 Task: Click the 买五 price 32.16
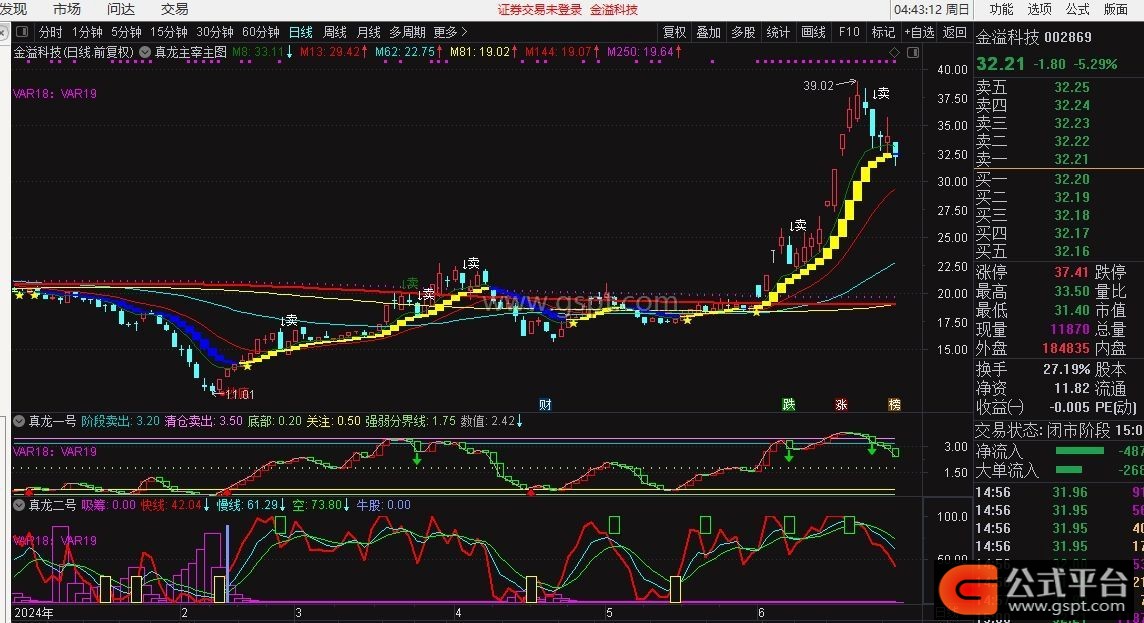click(x=1072, y=252)
